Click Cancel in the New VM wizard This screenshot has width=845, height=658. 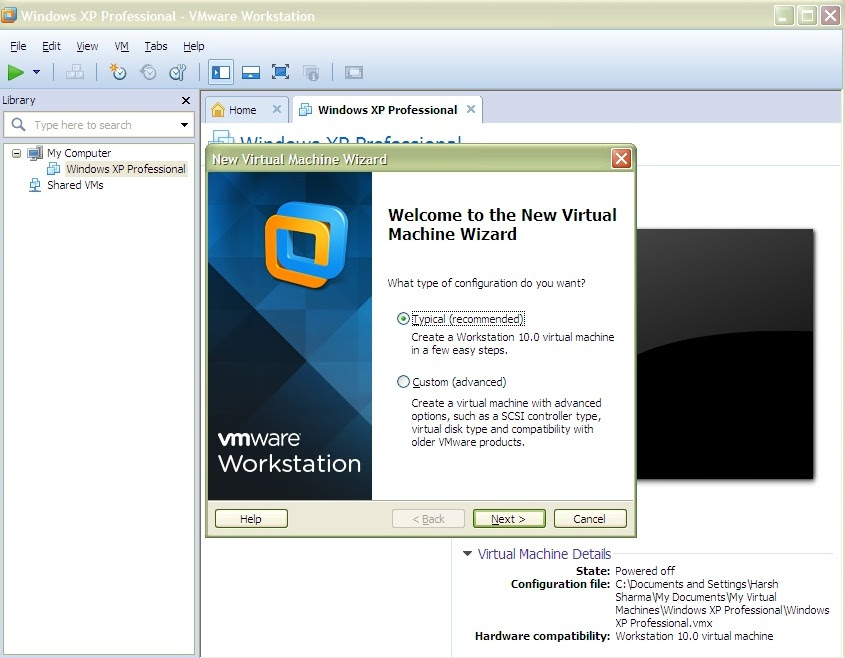click(590, 518)
